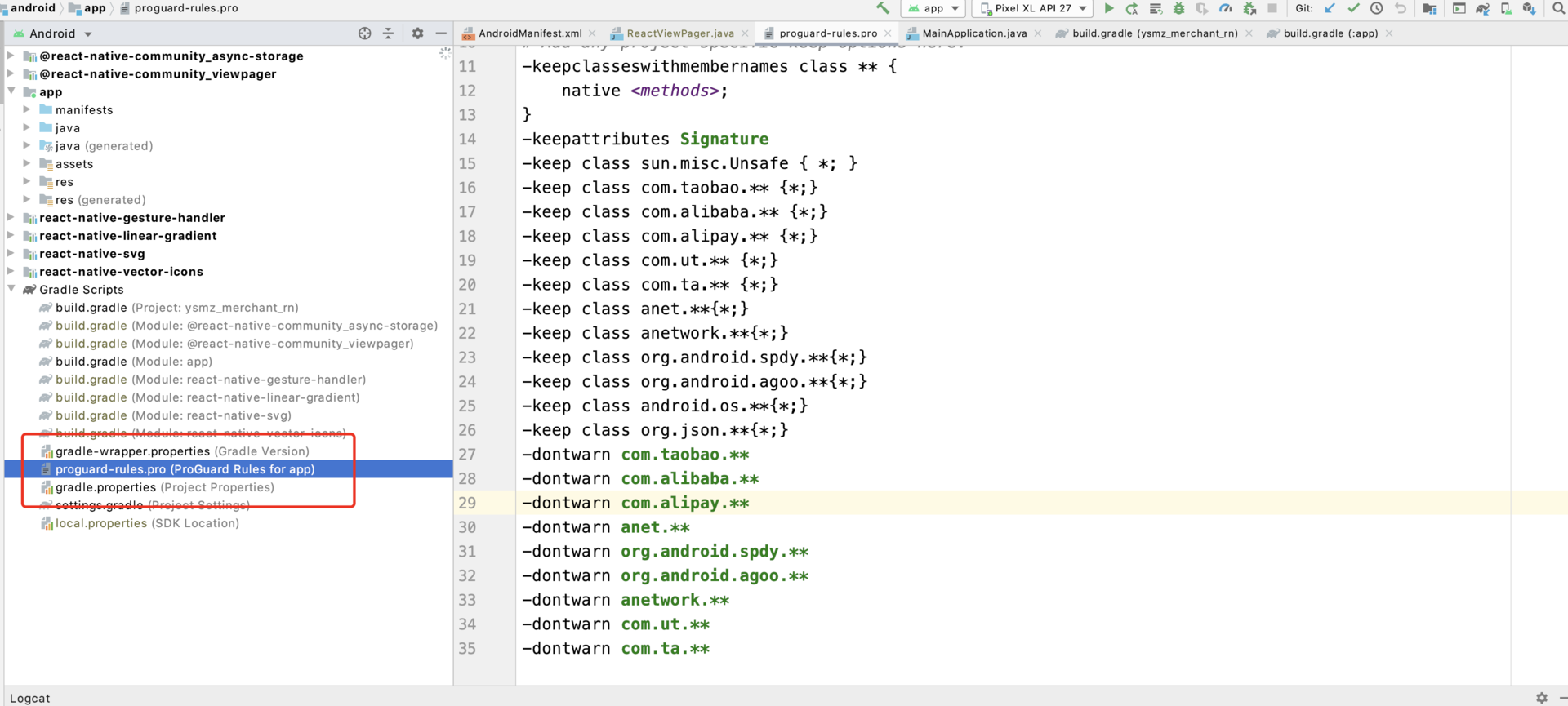Run the app with the green play button

coord(1108,8)
